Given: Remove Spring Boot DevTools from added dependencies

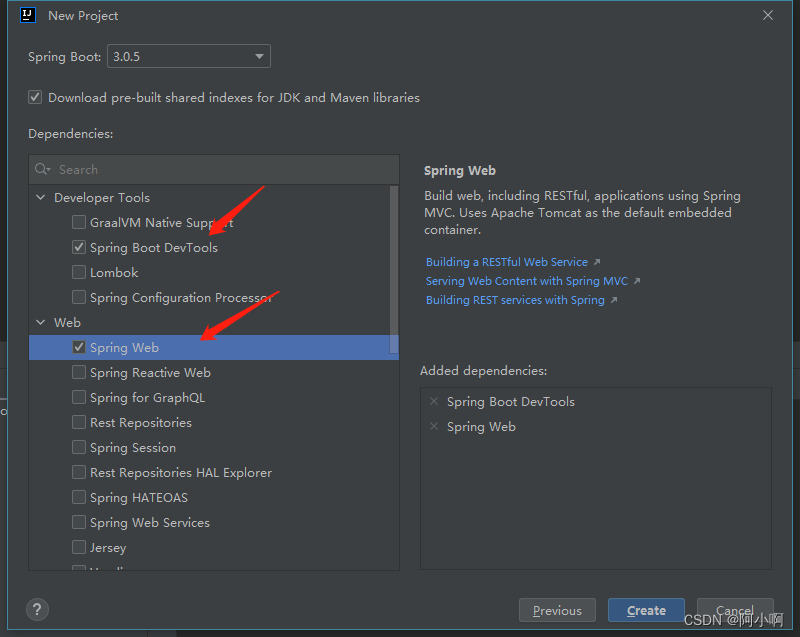Looking at the screenshot, I should 434,401.
